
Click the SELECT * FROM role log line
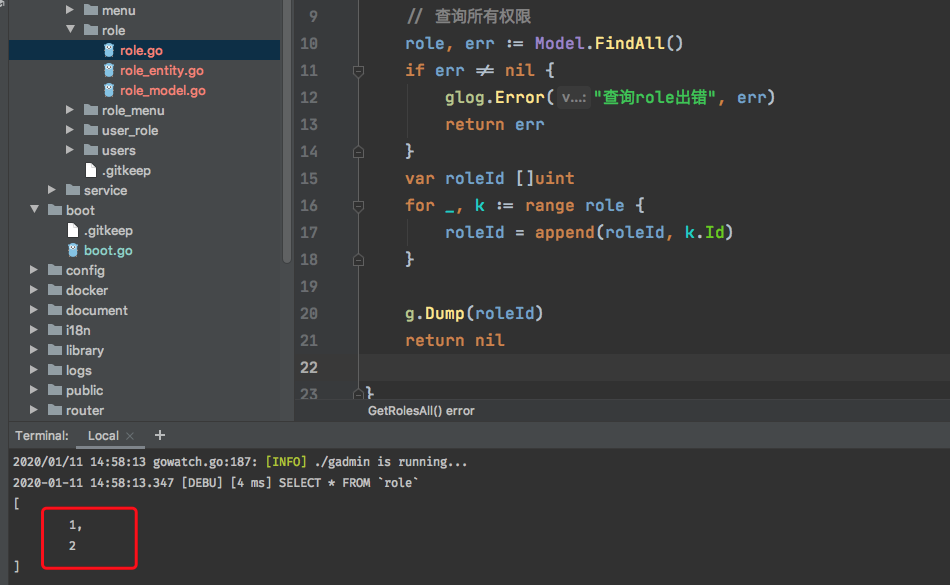click(216, 483)
